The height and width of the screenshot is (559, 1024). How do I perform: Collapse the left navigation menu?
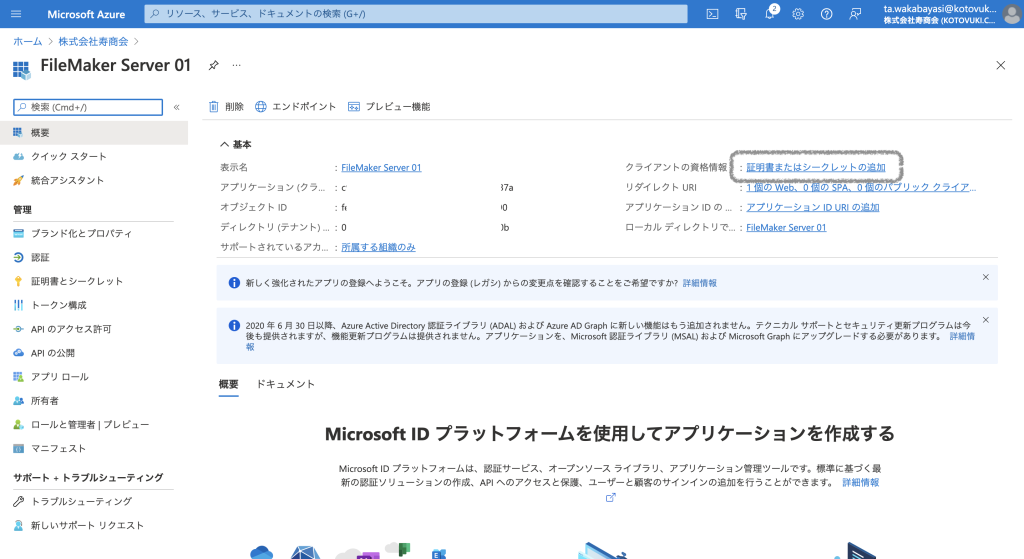(x=176, y=107)
